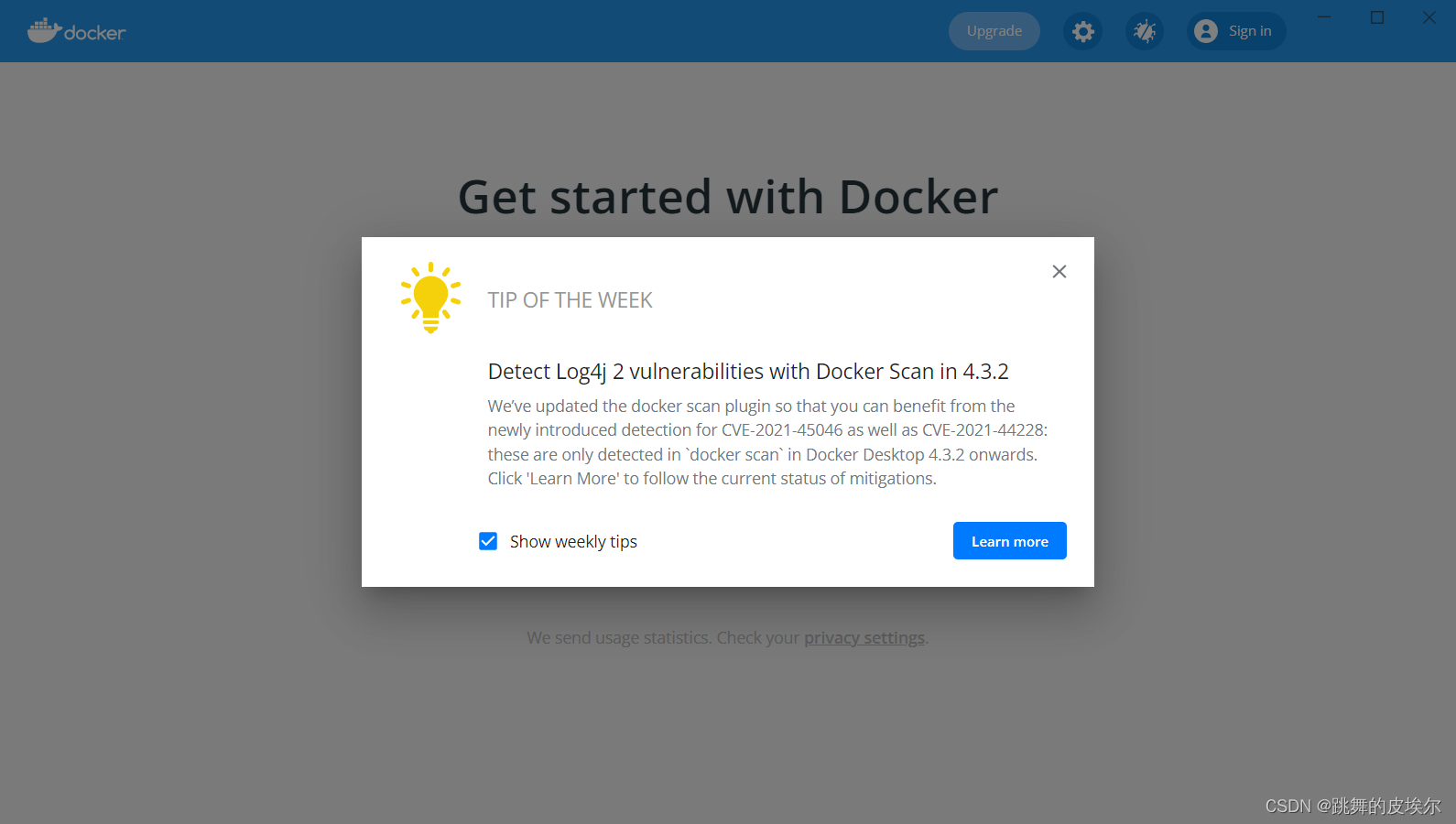Open the Settings gear icon
The height and width of the screenshot is (824, 1456).
click(x=1083, y=31)
